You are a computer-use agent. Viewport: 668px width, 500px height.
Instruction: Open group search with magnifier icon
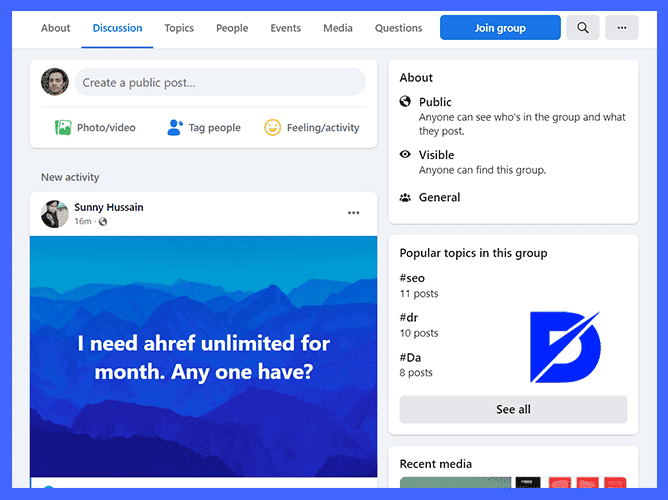point(583,28)
